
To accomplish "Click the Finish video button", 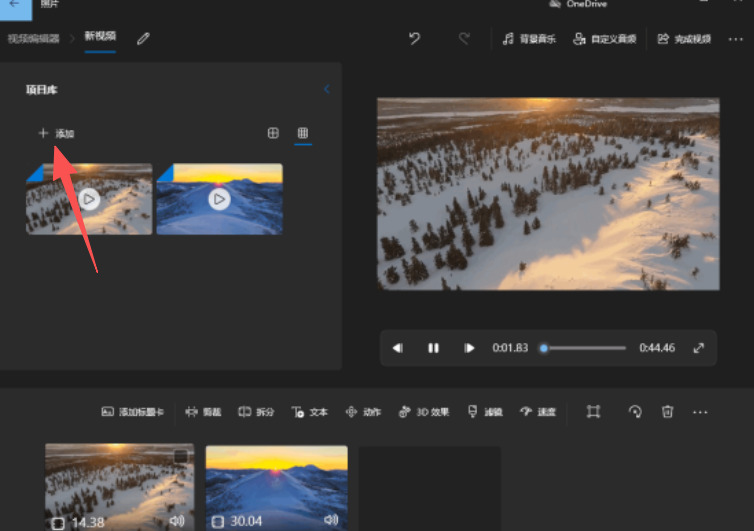I will pyautogui.click(x=684, y=39).
